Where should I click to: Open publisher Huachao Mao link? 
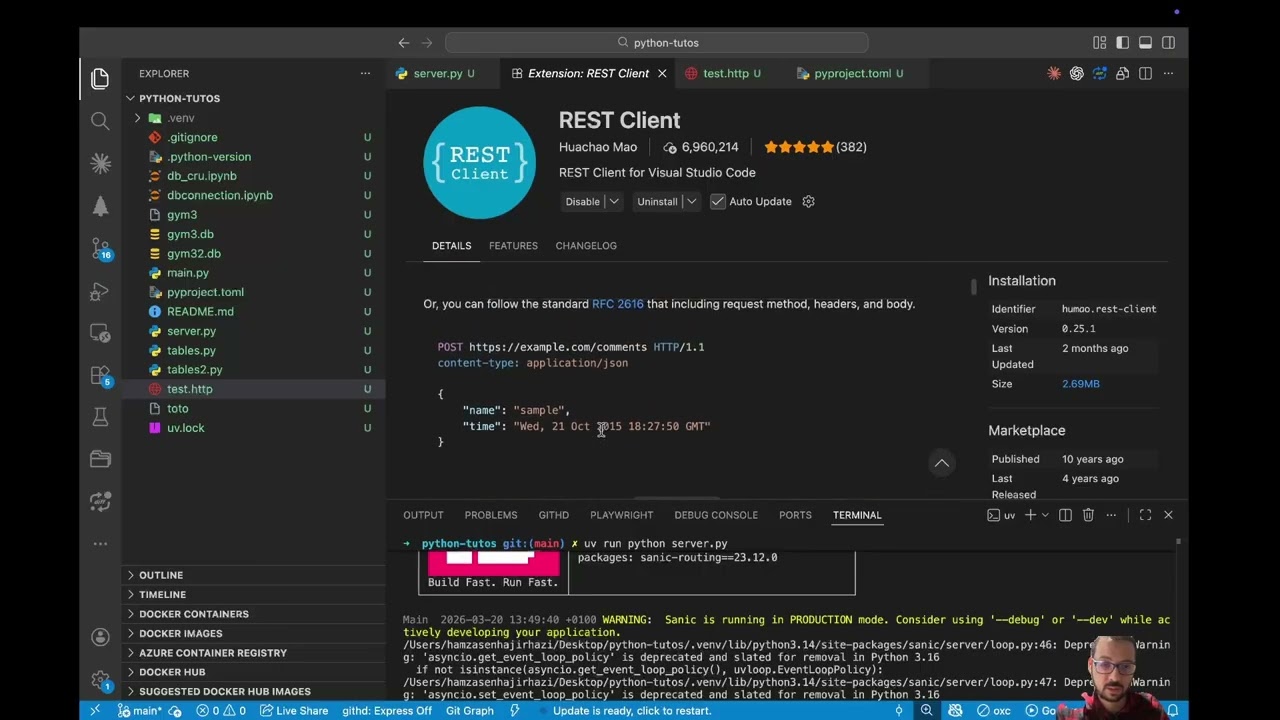598,147
